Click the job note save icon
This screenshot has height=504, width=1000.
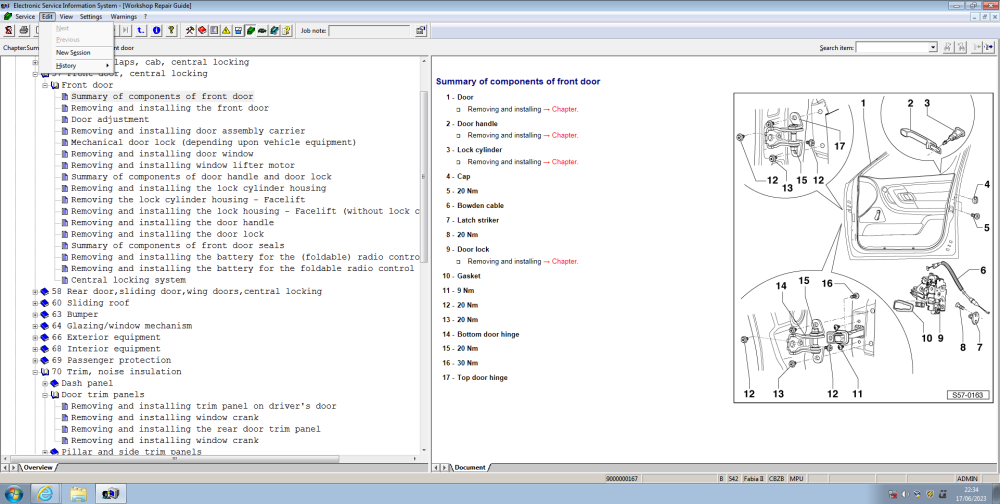click(x=420, y=30)
